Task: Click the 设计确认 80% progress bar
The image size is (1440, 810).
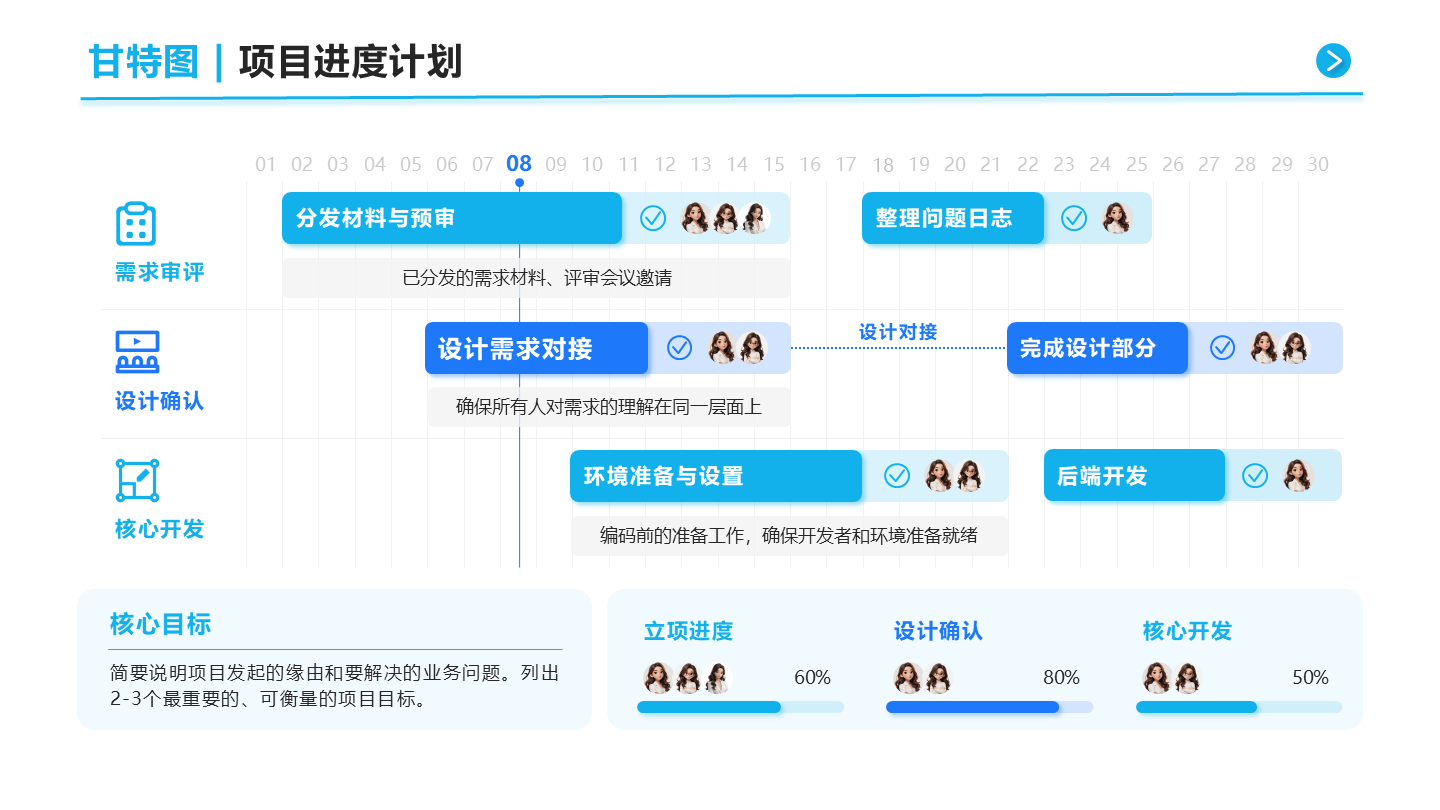Action: 989,707
